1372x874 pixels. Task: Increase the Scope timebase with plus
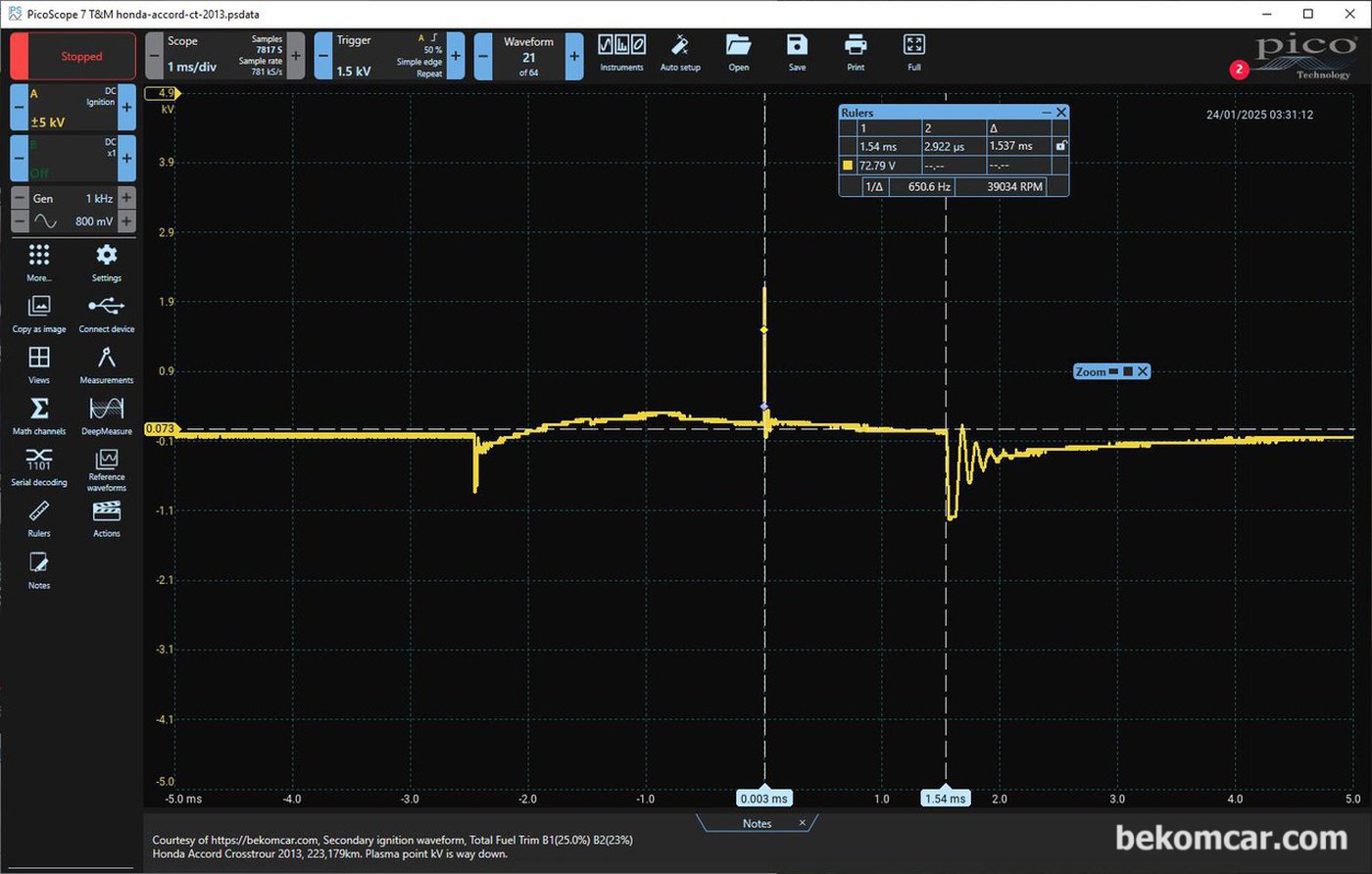click(296, 56)
